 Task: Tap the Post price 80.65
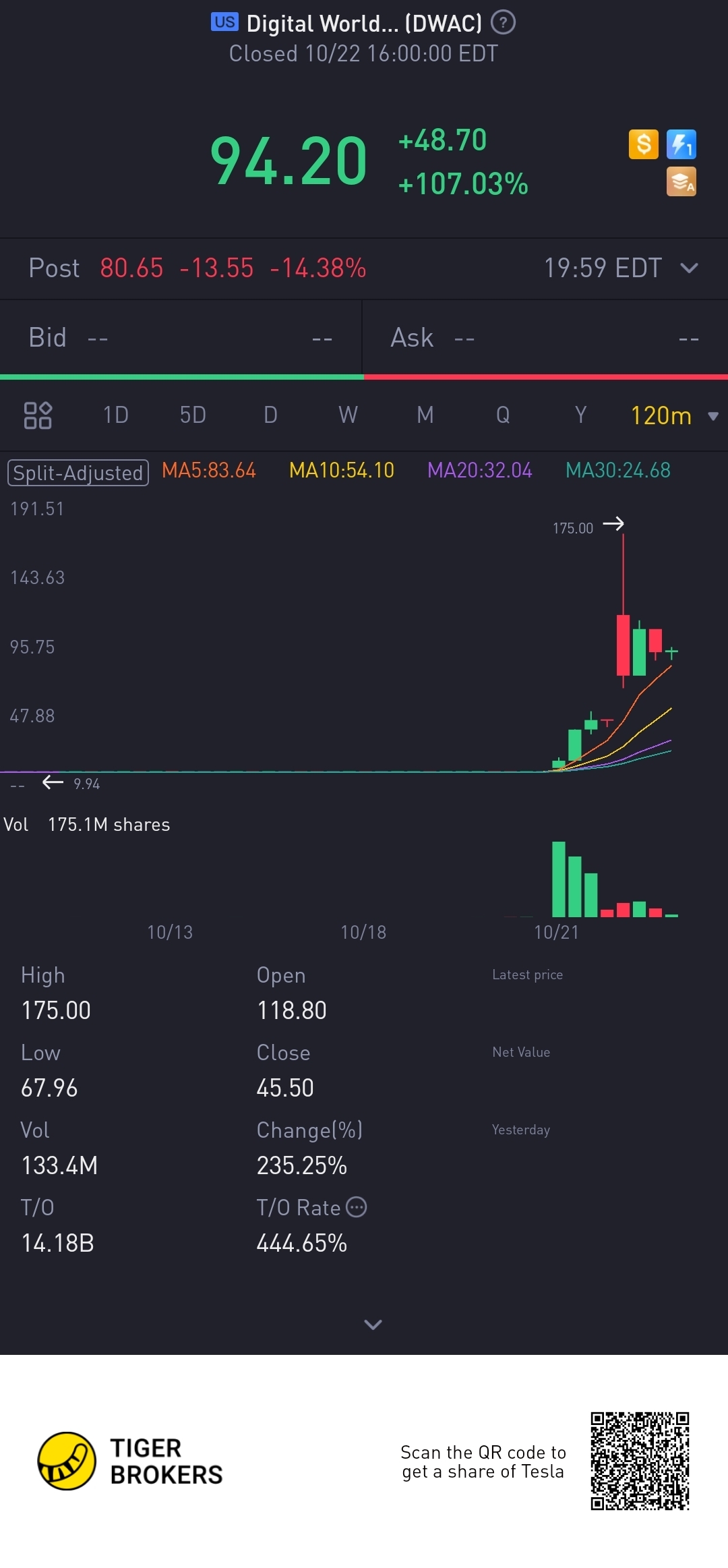click(x=131, y=268)
